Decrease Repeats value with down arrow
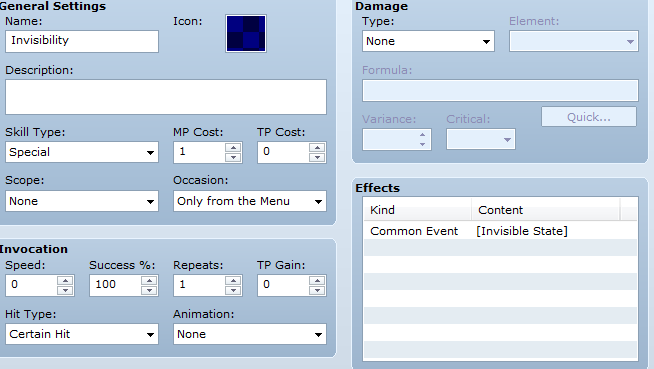This screenshot has height=369, width=654. 233,290
